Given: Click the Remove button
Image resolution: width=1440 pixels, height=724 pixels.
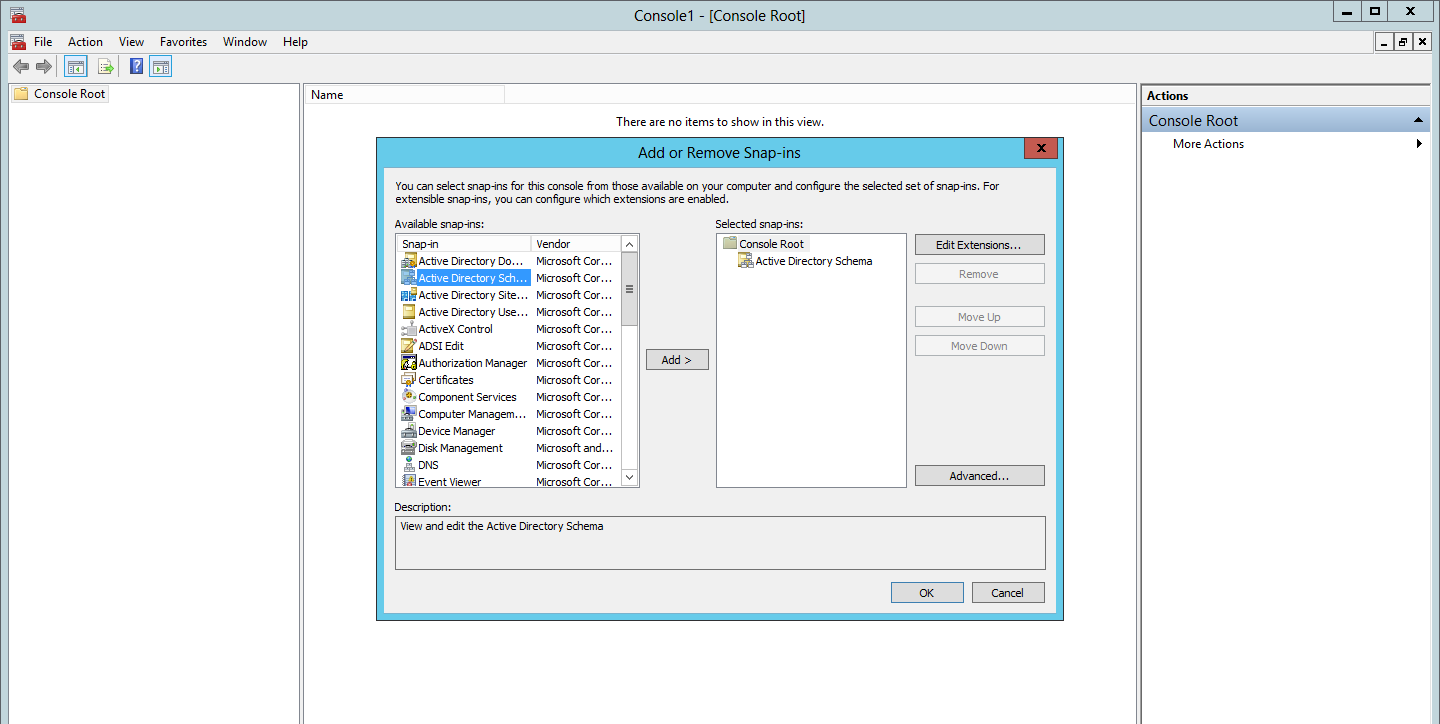Looking at the screenshot, I should point(979,274).
